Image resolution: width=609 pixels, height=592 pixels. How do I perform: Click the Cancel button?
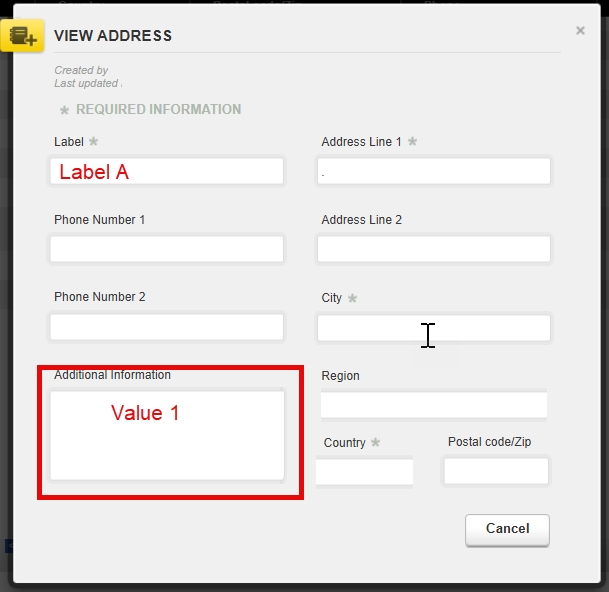click(507, 530)
